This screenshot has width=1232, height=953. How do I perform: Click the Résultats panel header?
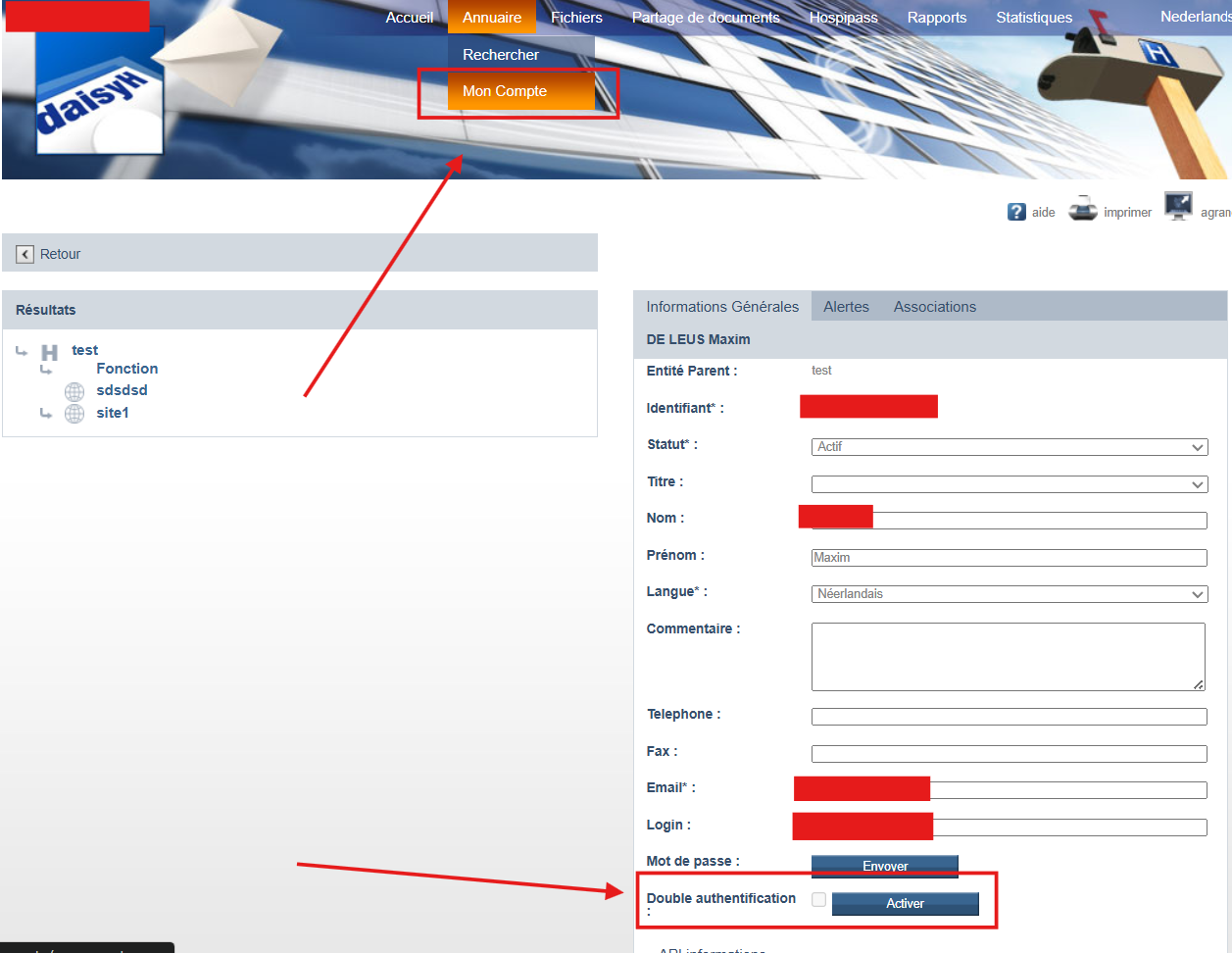click(x=300, y=310)
